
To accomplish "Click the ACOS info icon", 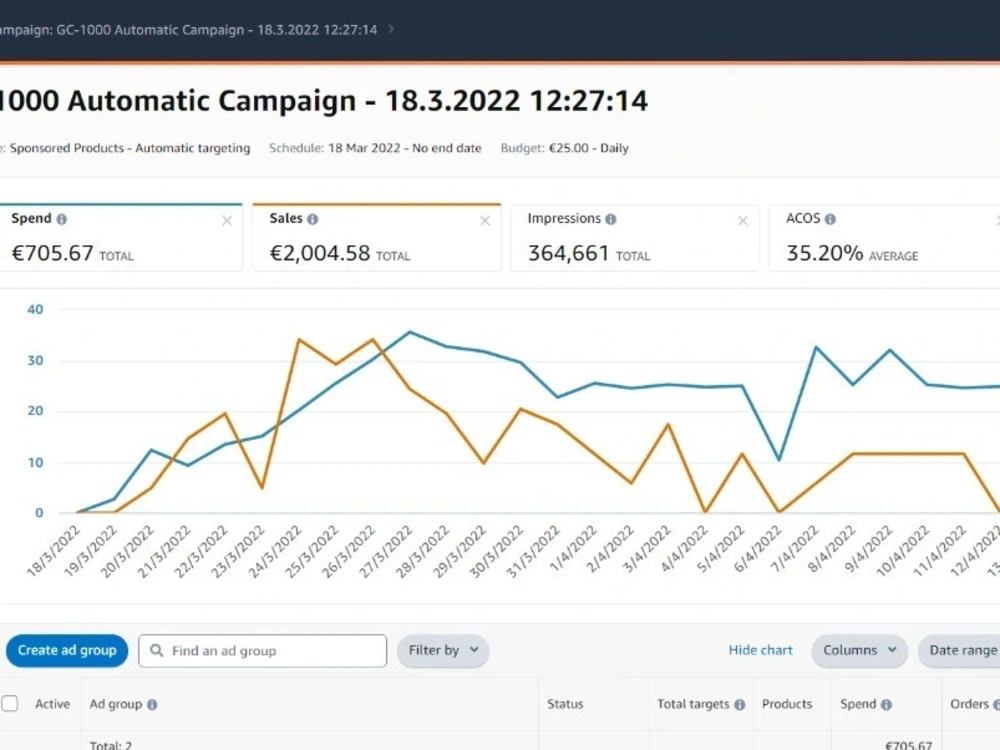I will [830, 219].
